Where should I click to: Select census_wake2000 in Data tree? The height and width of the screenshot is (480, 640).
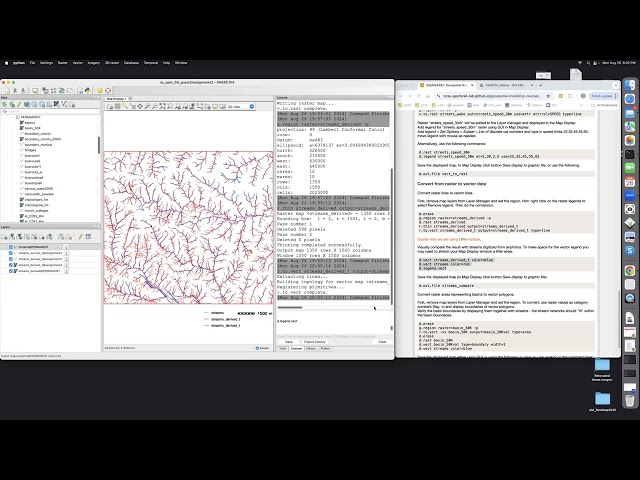(x=38, y=189)
